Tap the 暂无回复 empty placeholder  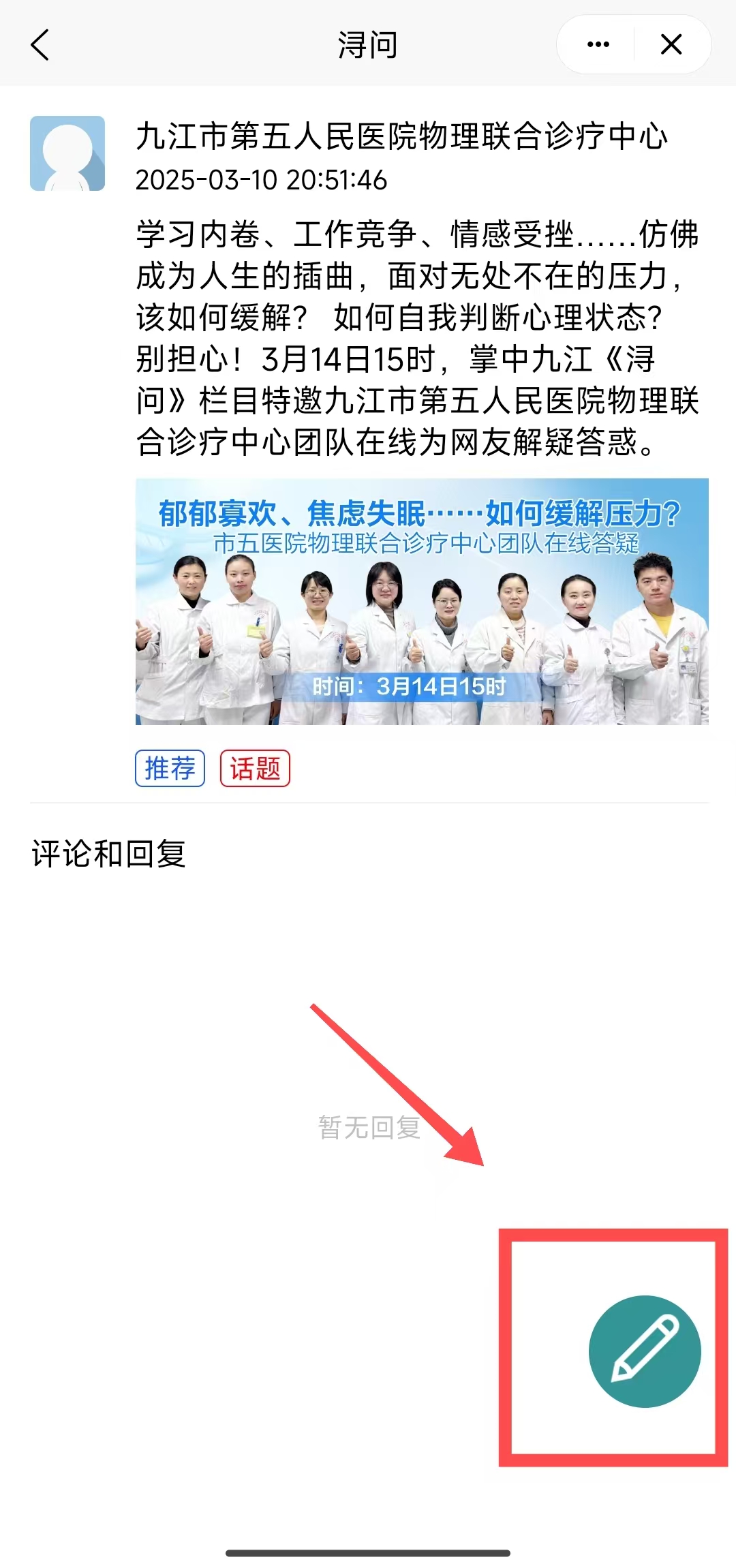[369, 1128]
